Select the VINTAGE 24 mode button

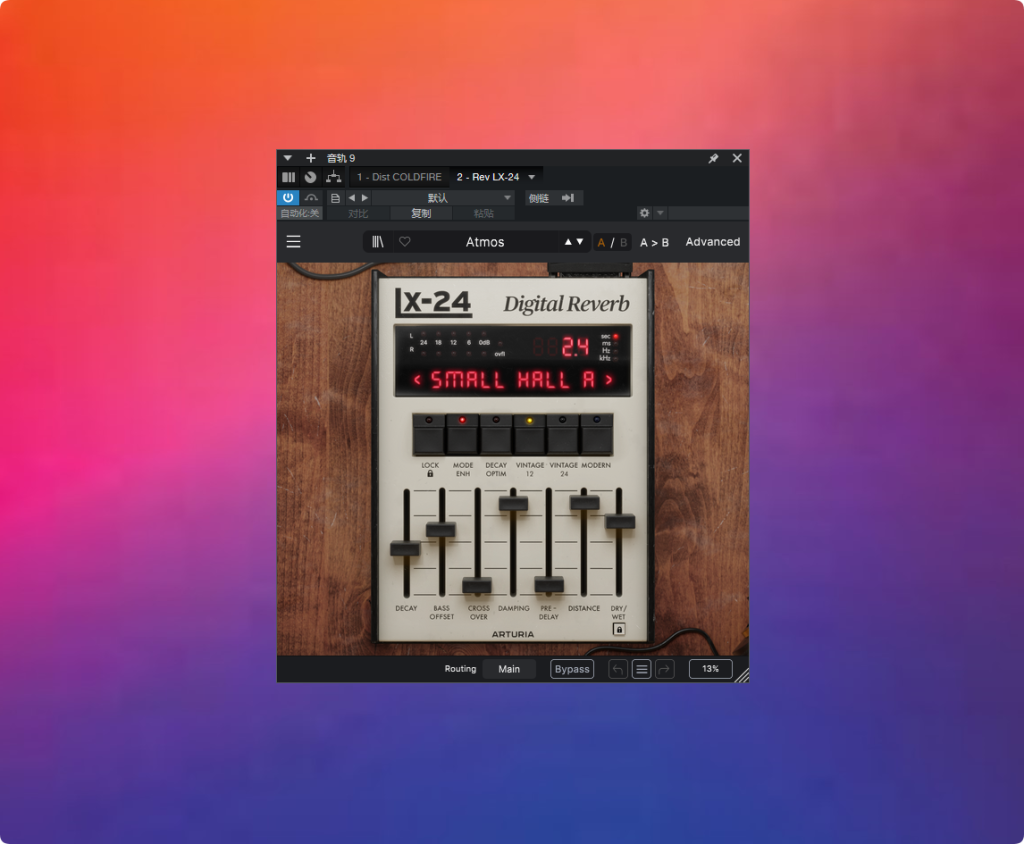tap(563, 435)
